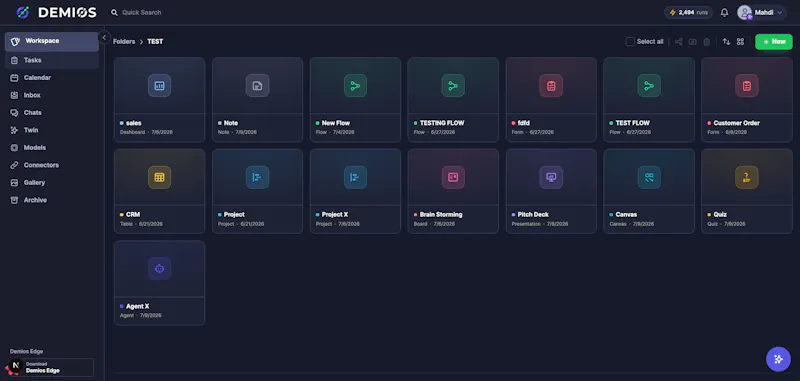Open Inbox in the sidebar
Viewport: 800px width, 381px height.
(52, 95)
